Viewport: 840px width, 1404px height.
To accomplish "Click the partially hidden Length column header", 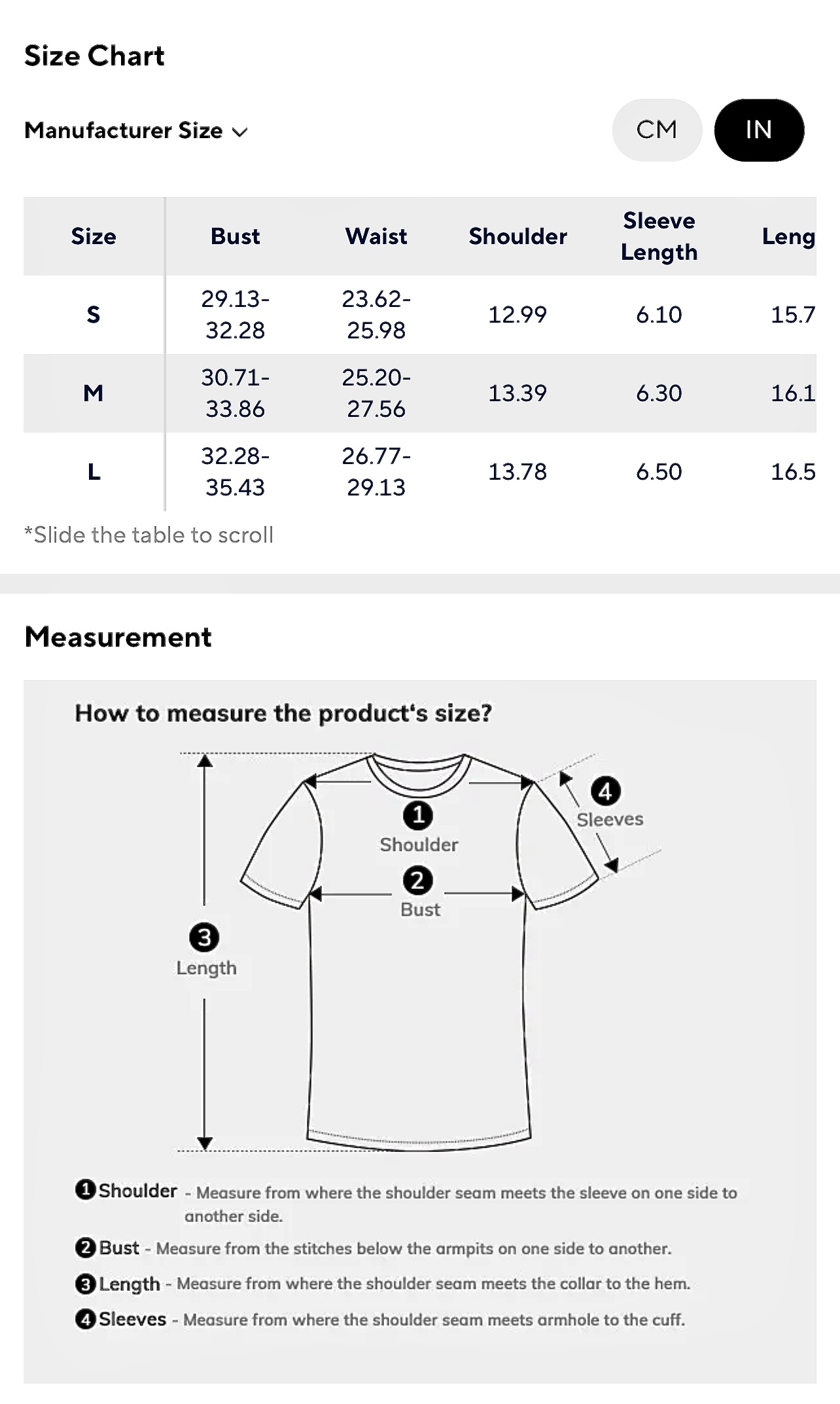I will tap(788, 236).
